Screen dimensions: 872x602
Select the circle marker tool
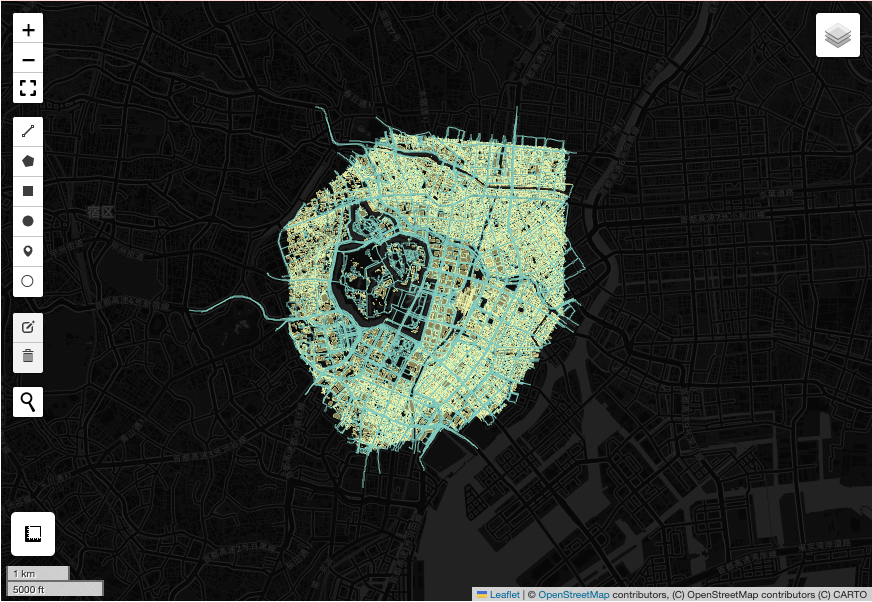[28, 282]
